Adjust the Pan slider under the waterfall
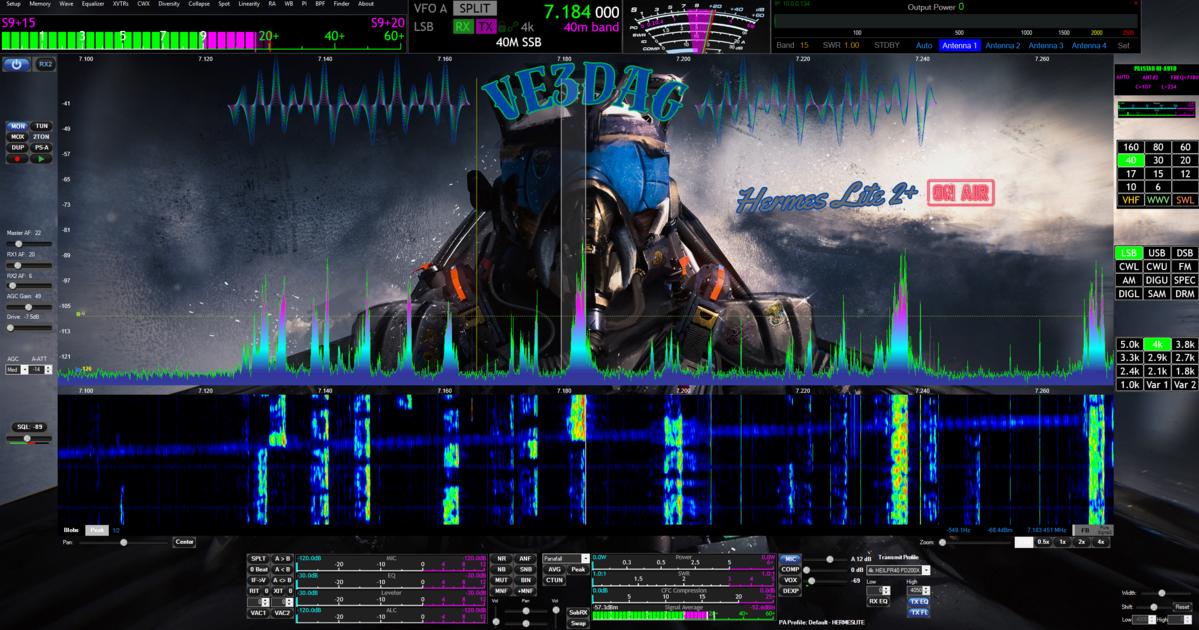 click(x=124, y=542)
